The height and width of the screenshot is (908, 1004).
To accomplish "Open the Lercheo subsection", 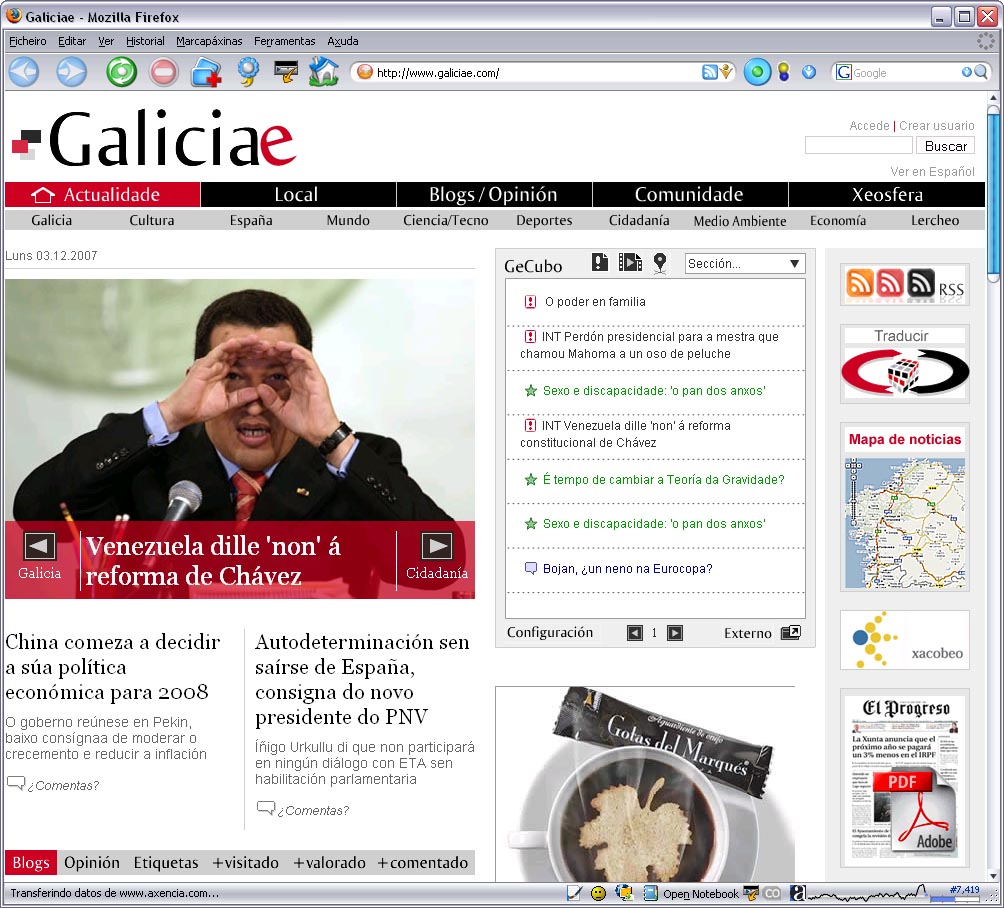I will (935, 220).
